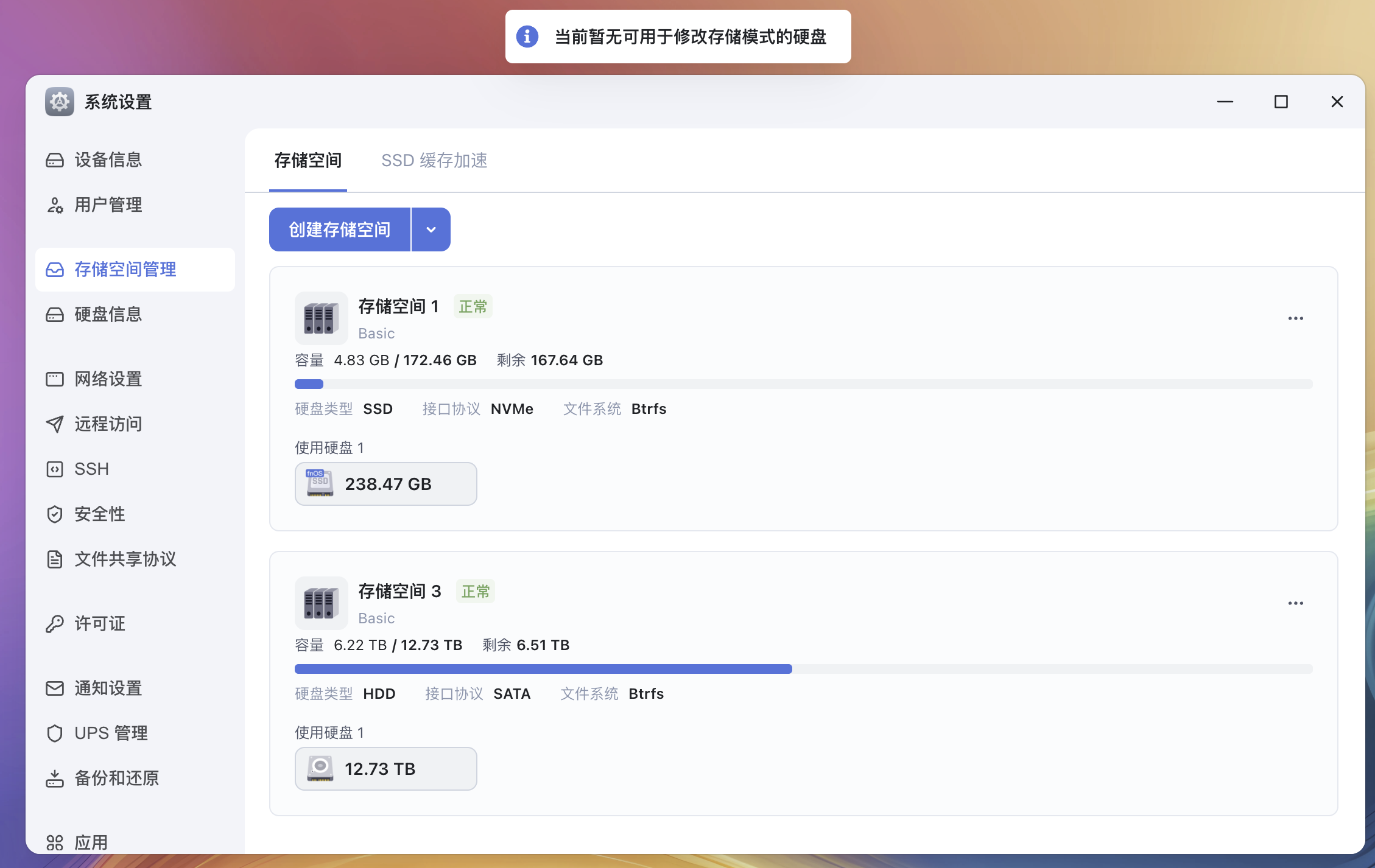Open Remote Access settings
The image size is (1375, 868).
click(108, 424)
